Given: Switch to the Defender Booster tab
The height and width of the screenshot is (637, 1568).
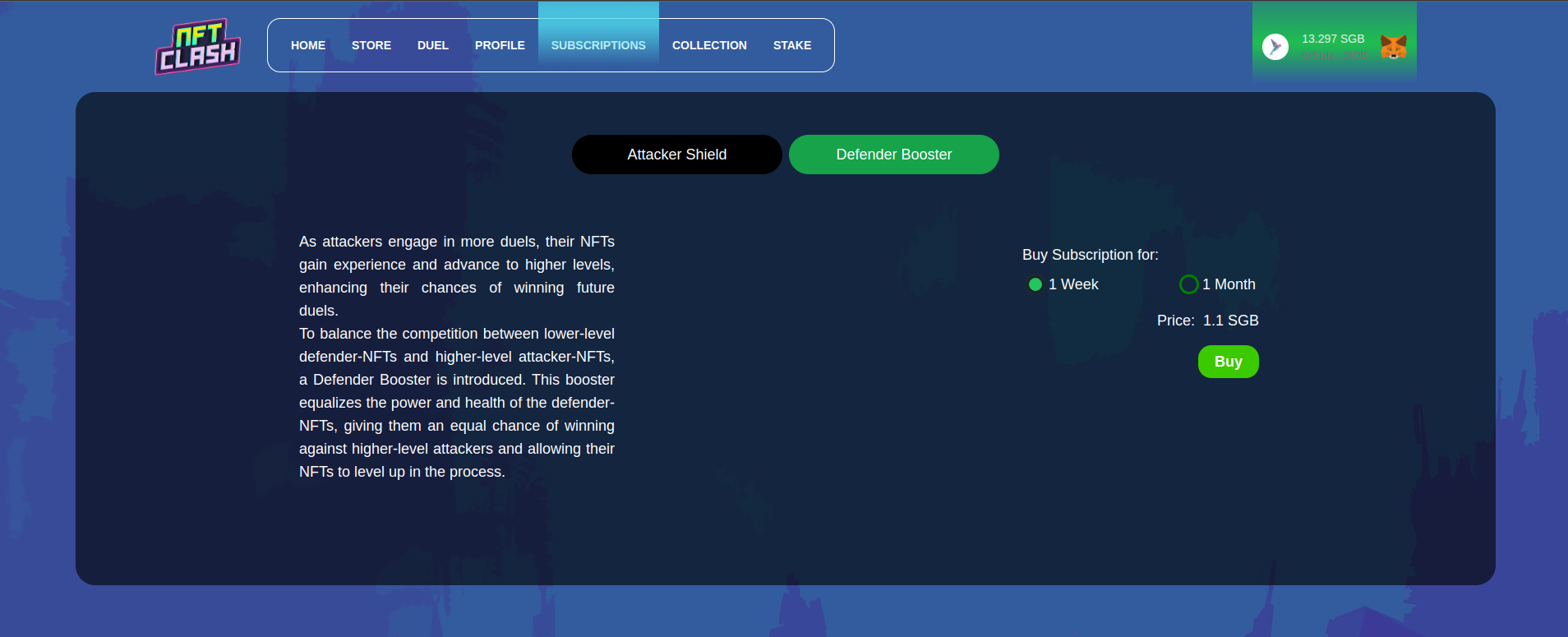Looking at the screenshot, I should point(893,155).
